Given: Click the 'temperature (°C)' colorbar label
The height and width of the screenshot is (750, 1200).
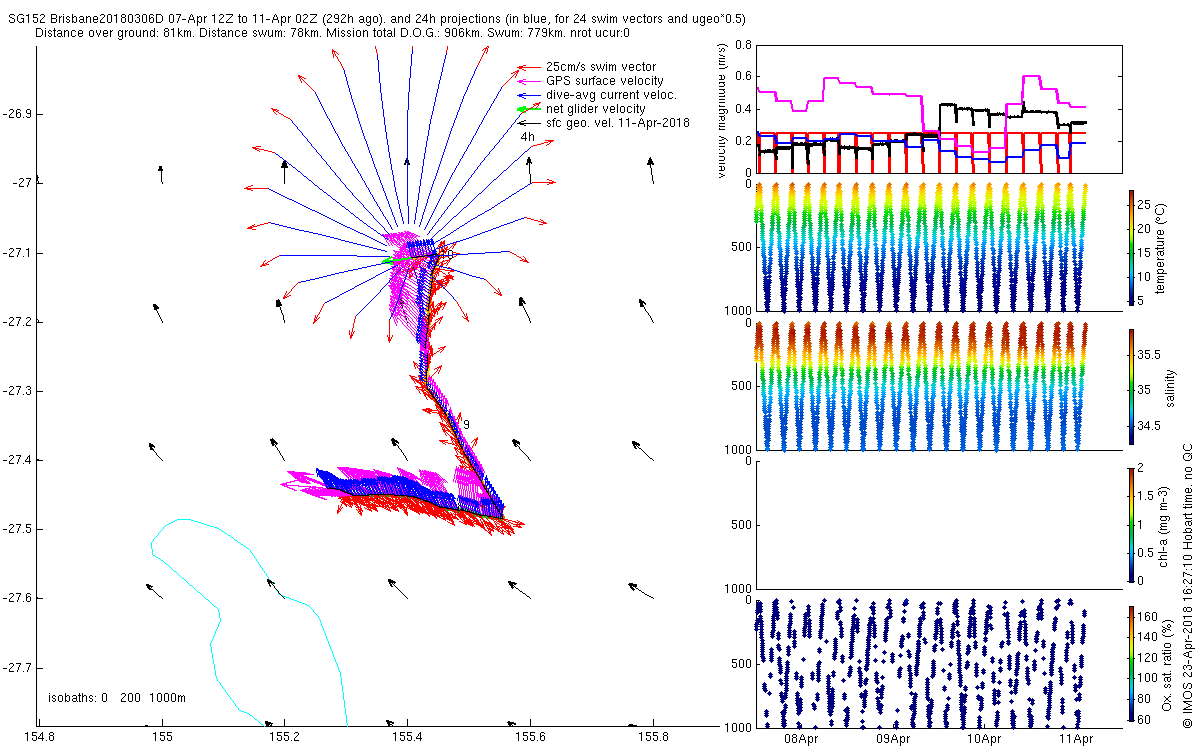Looking at the screenshot, I should [1161, 250].
